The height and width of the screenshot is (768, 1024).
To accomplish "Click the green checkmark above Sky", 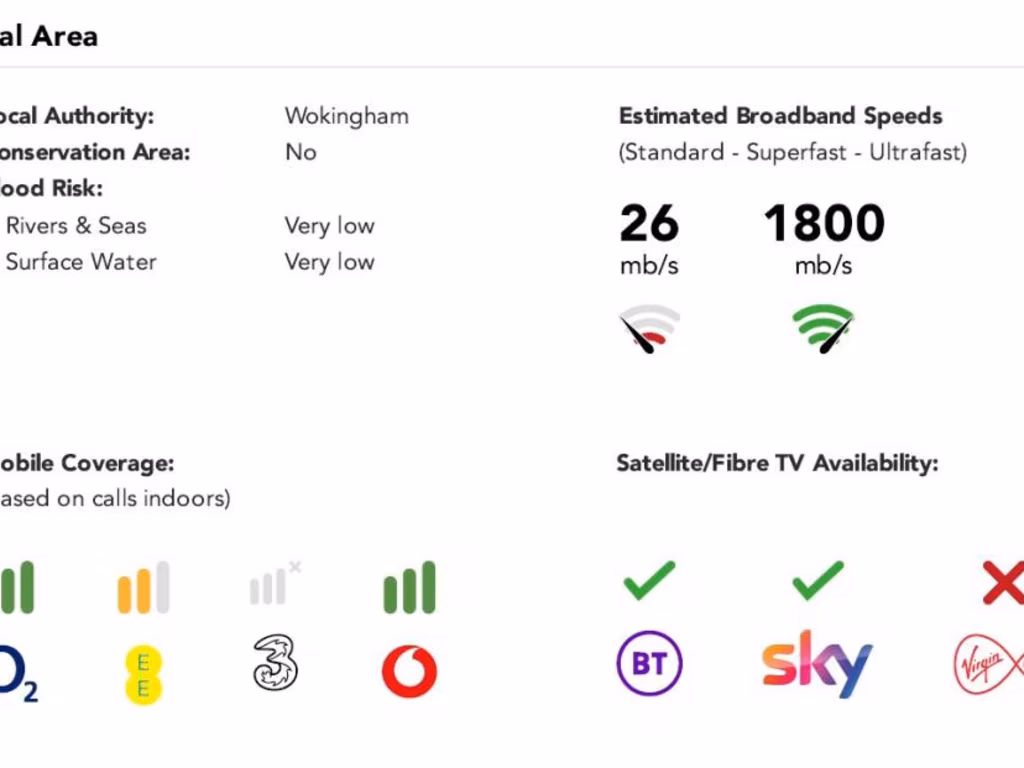I will click(817, 581).
